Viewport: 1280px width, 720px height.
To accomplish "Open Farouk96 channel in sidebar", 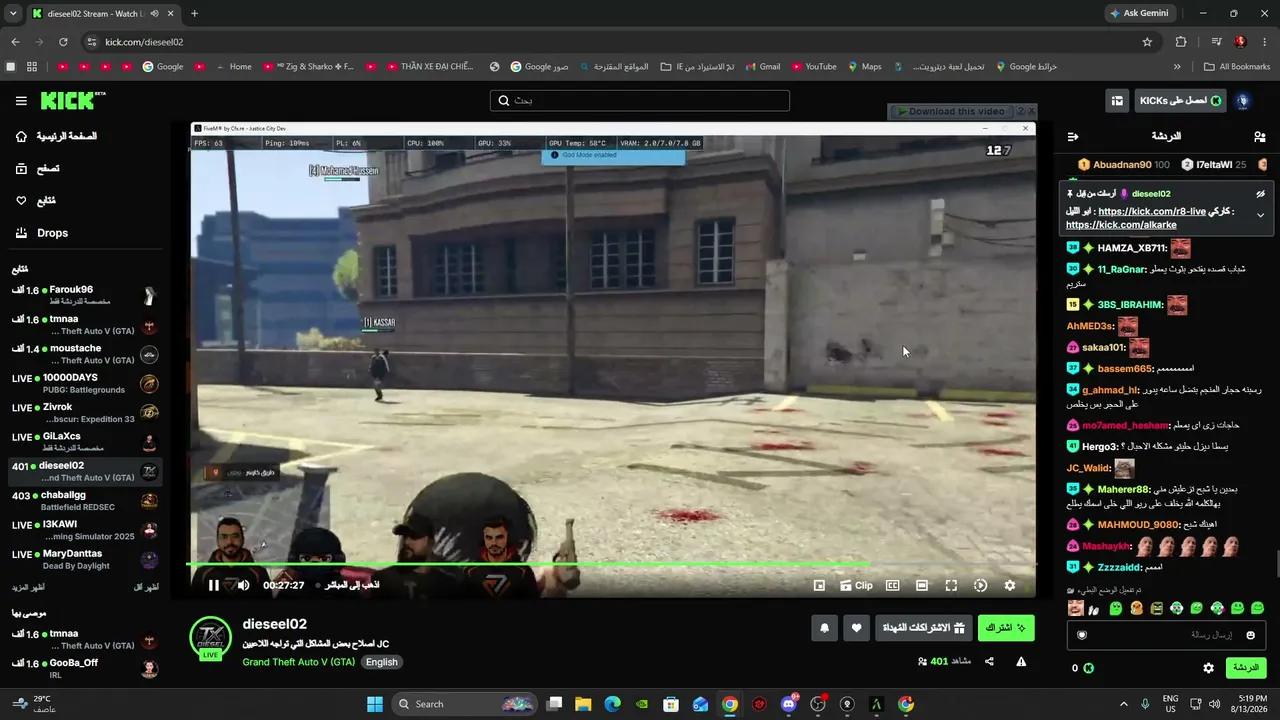I will coord(85,295).
